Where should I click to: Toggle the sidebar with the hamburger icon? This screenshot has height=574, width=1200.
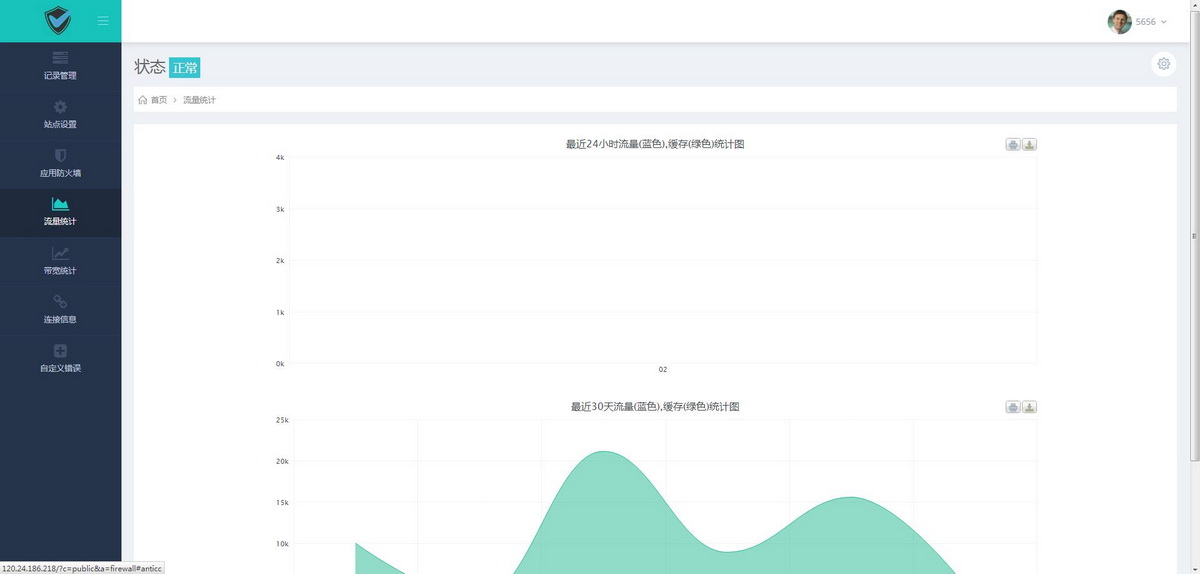click(x=103, y=21)
